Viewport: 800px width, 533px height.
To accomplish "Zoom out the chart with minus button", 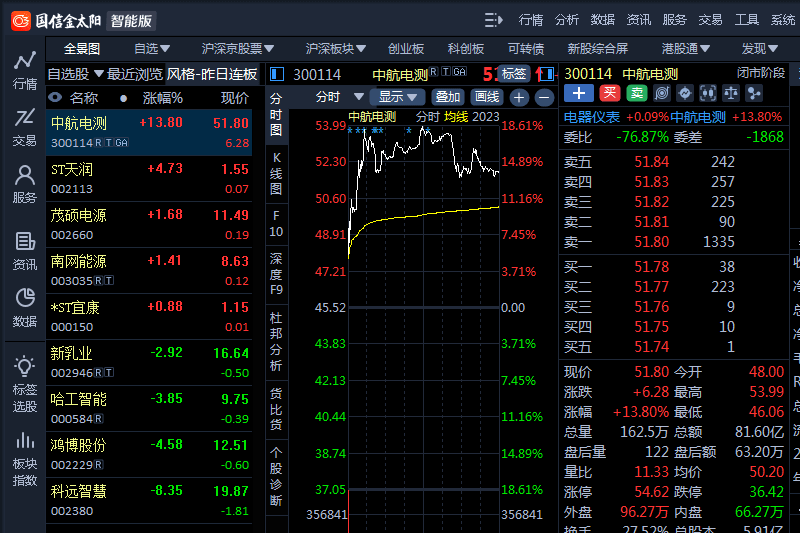I will [x=544, y=97].
